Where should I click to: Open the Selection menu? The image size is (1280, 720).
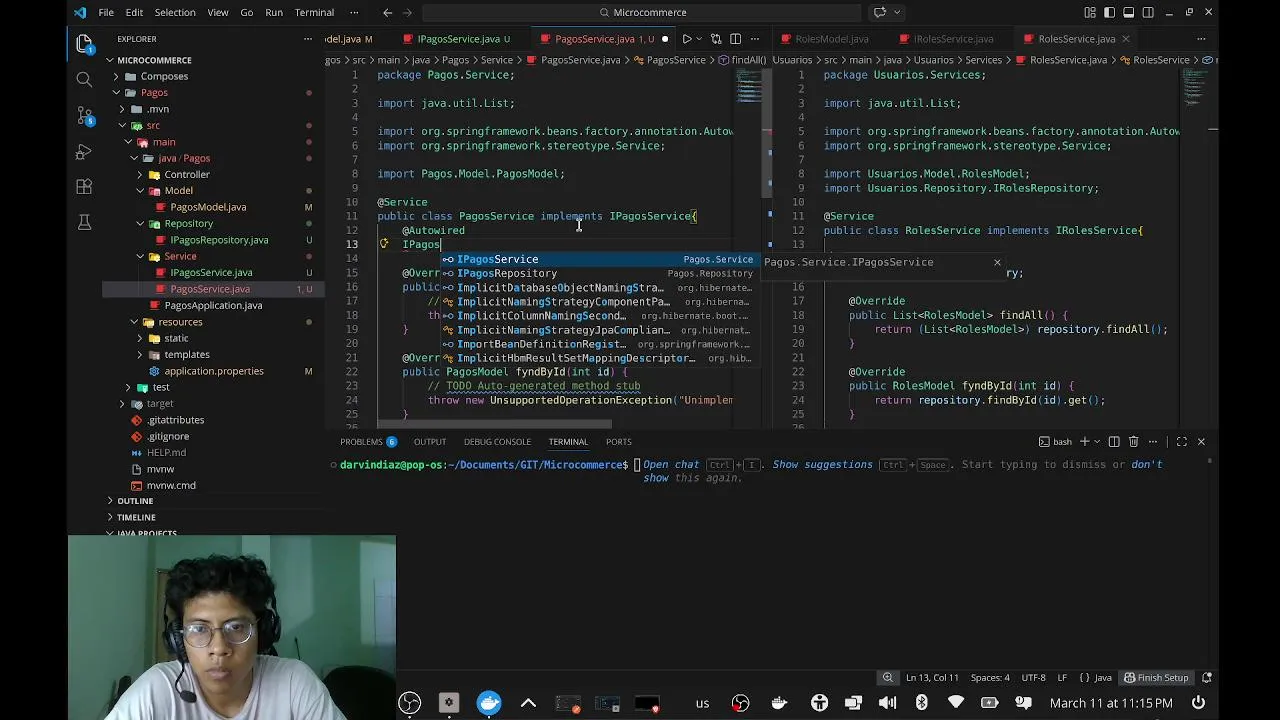(174, 12)
